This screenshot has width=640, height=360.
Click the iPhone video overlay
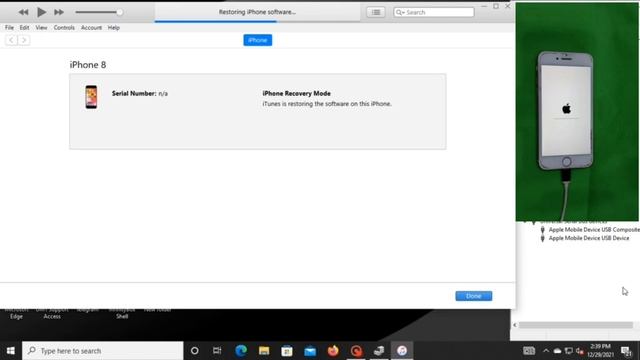pyautogui.click(x=577, y=112)
